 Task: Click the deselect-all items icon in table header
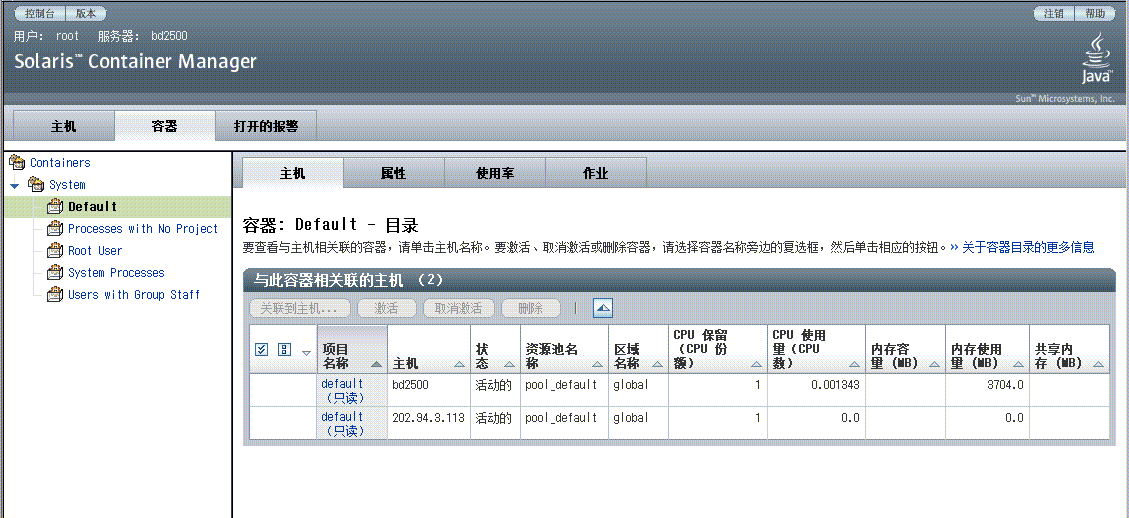[284, 349]
